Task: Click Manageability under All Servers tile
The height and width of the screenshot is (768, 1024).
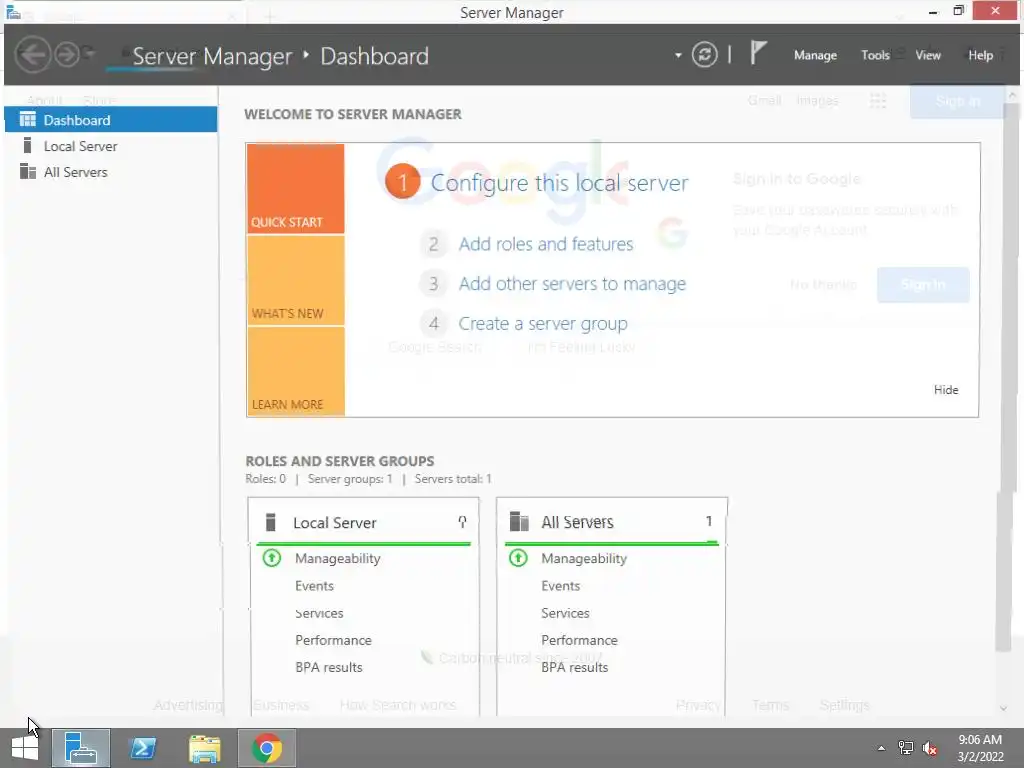Action: coord(584,558)
